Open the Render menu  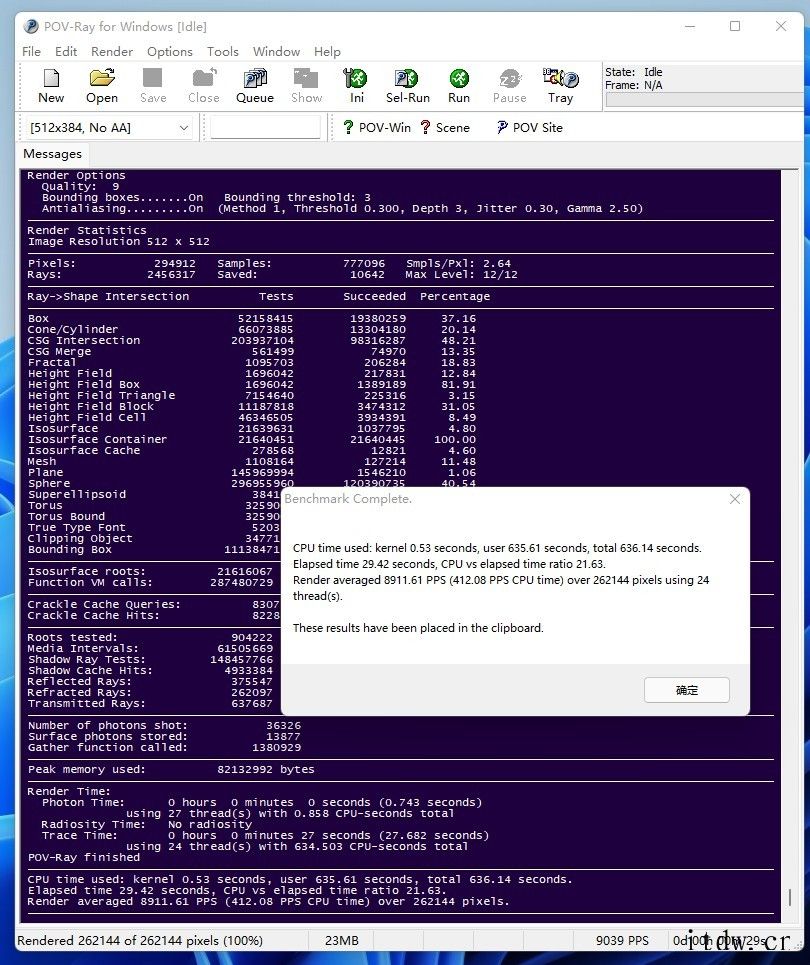coord(112,52)
